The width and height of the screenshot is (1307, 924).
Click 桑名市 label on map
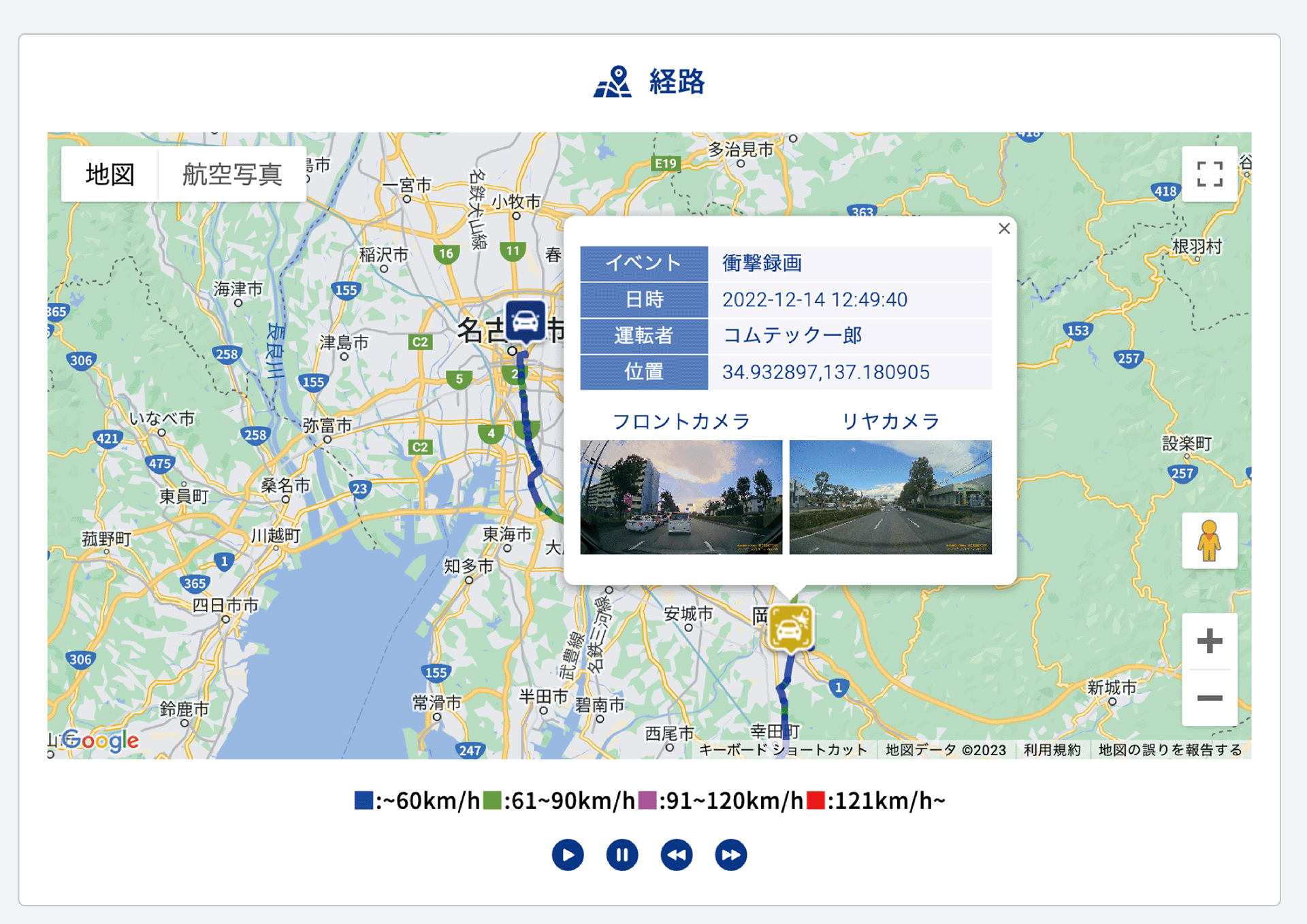[x=285, y=485]
